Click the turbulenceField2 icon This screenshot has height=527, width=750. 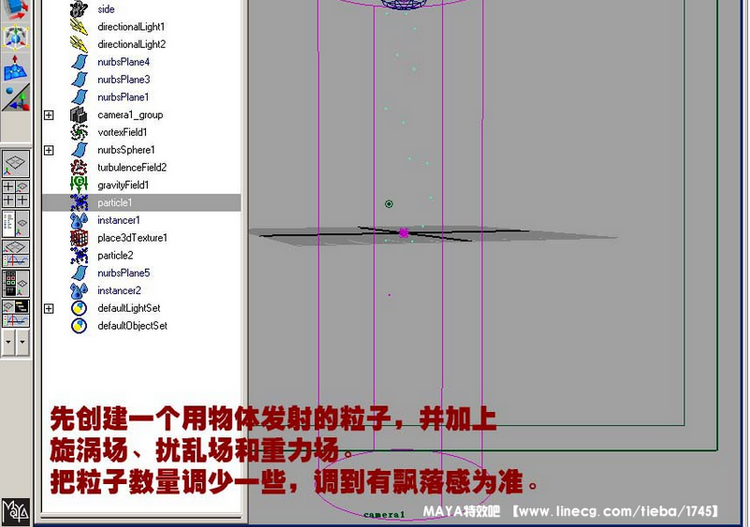[x=79, y=167]
